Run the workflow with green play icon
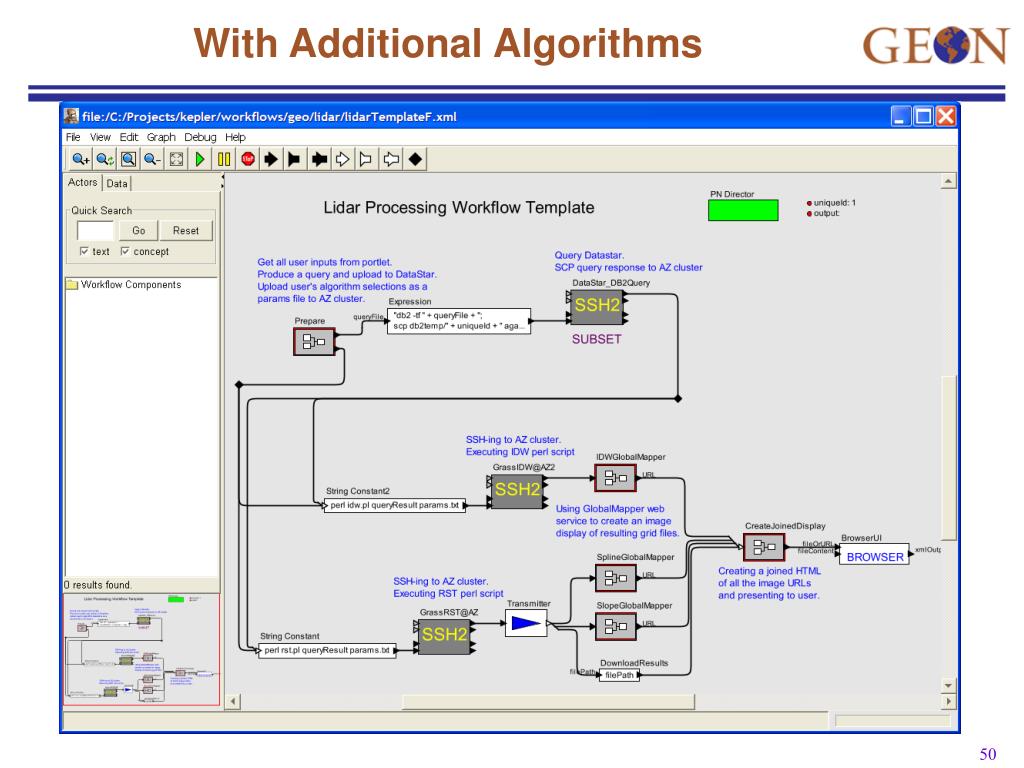The width and height of the screenshot is (1024, 768). click(x=200, y=159)
